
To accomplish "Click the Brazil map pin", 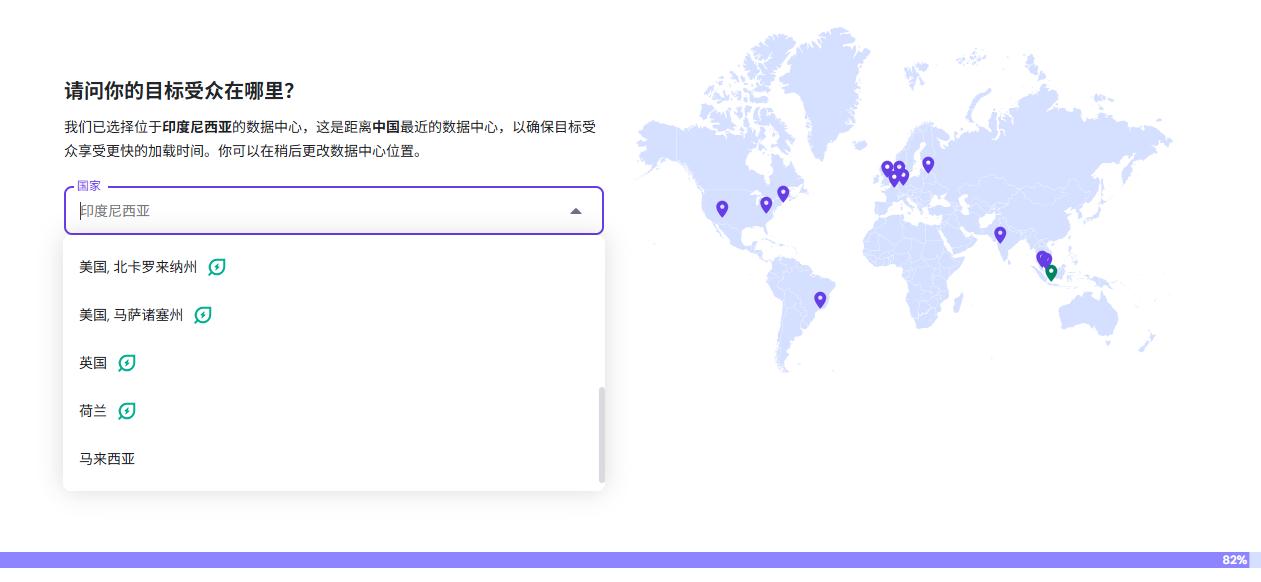I will (x=820, y=298).
